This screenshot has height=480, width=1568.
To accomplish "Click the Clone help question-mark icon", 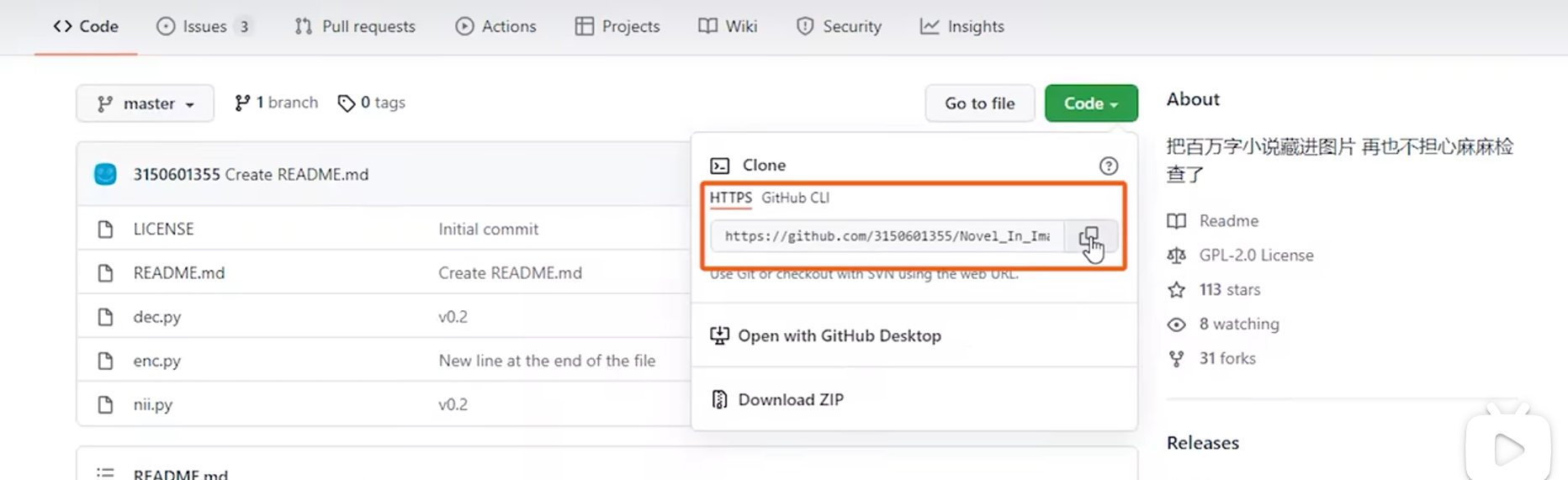I will (x=1108, y=166).
